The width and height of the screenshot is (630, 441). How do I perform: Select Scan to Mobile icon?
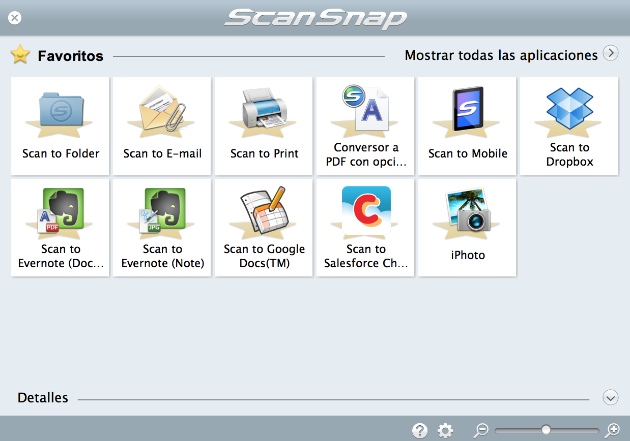point(467,125)
